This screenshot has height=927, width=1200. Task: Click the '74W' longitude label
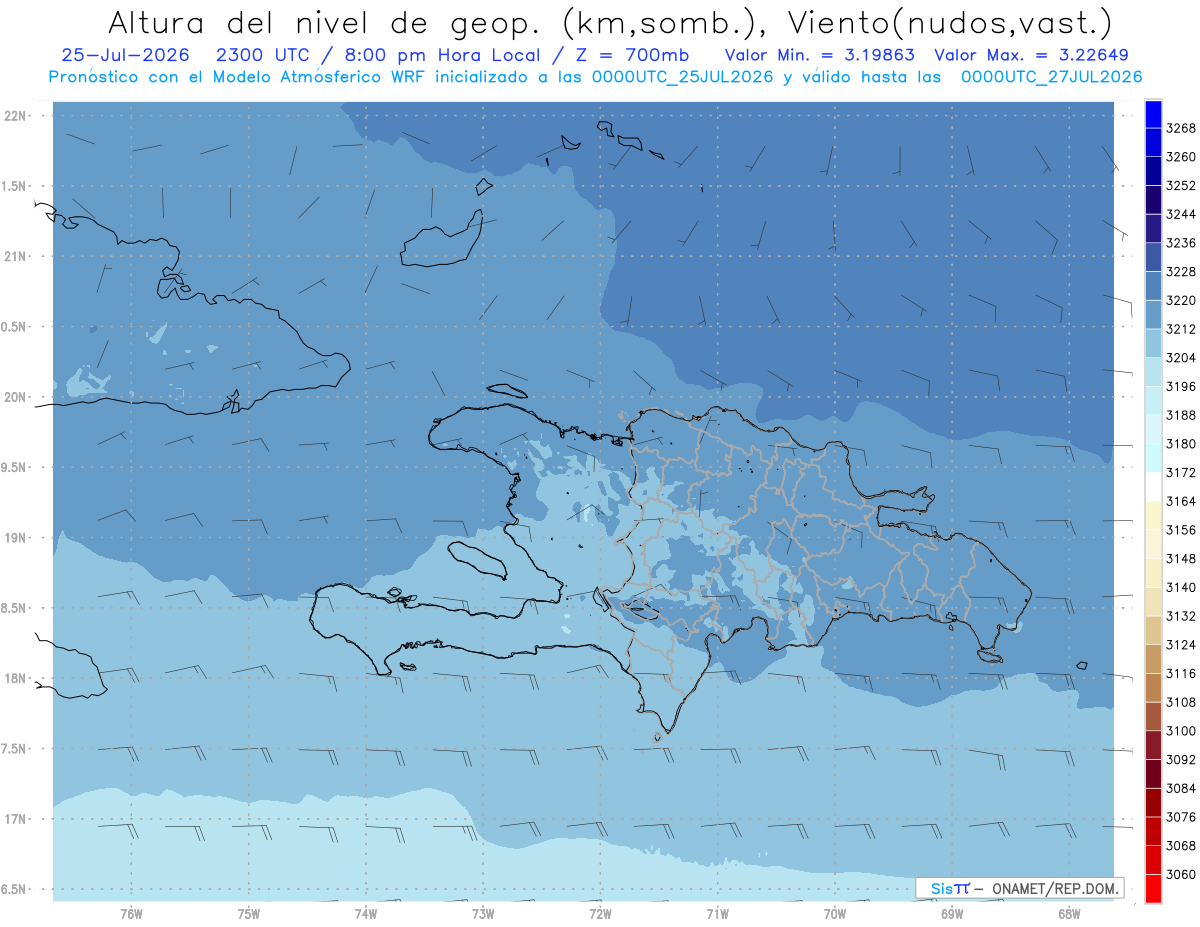366,912
